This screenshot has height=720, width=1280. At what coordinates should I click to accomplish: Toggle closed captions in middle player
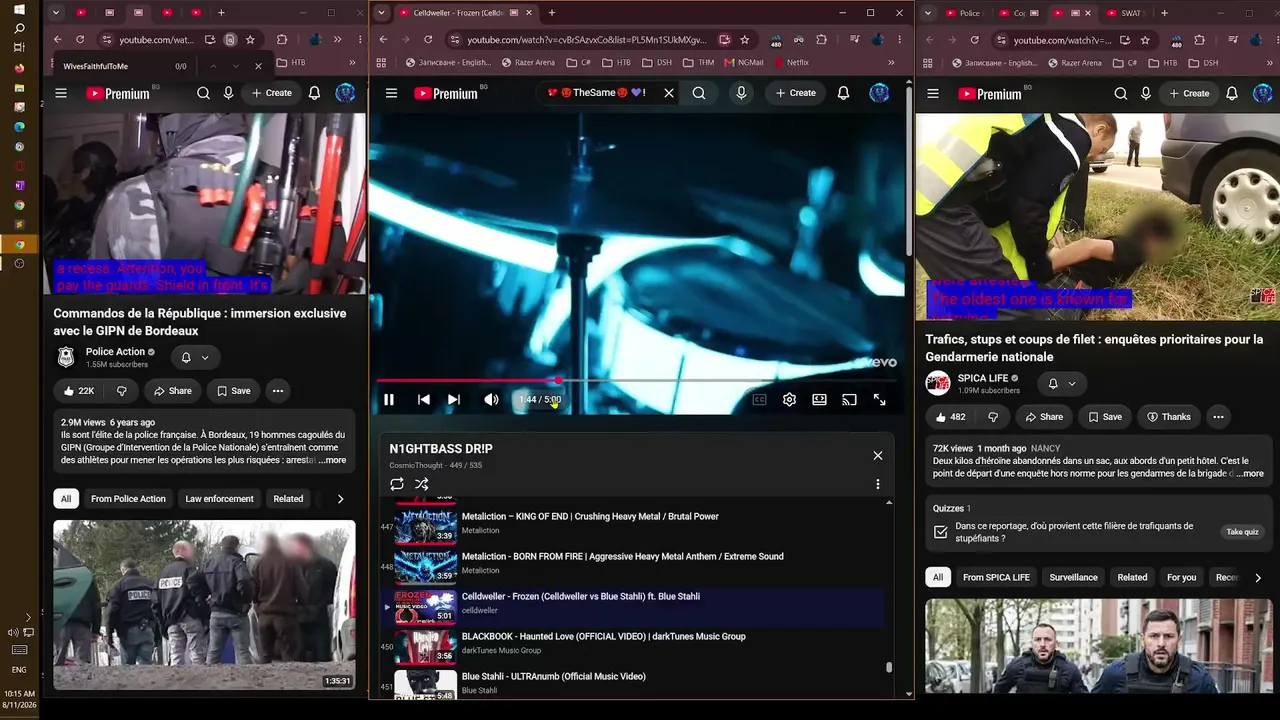click(759, 400)
